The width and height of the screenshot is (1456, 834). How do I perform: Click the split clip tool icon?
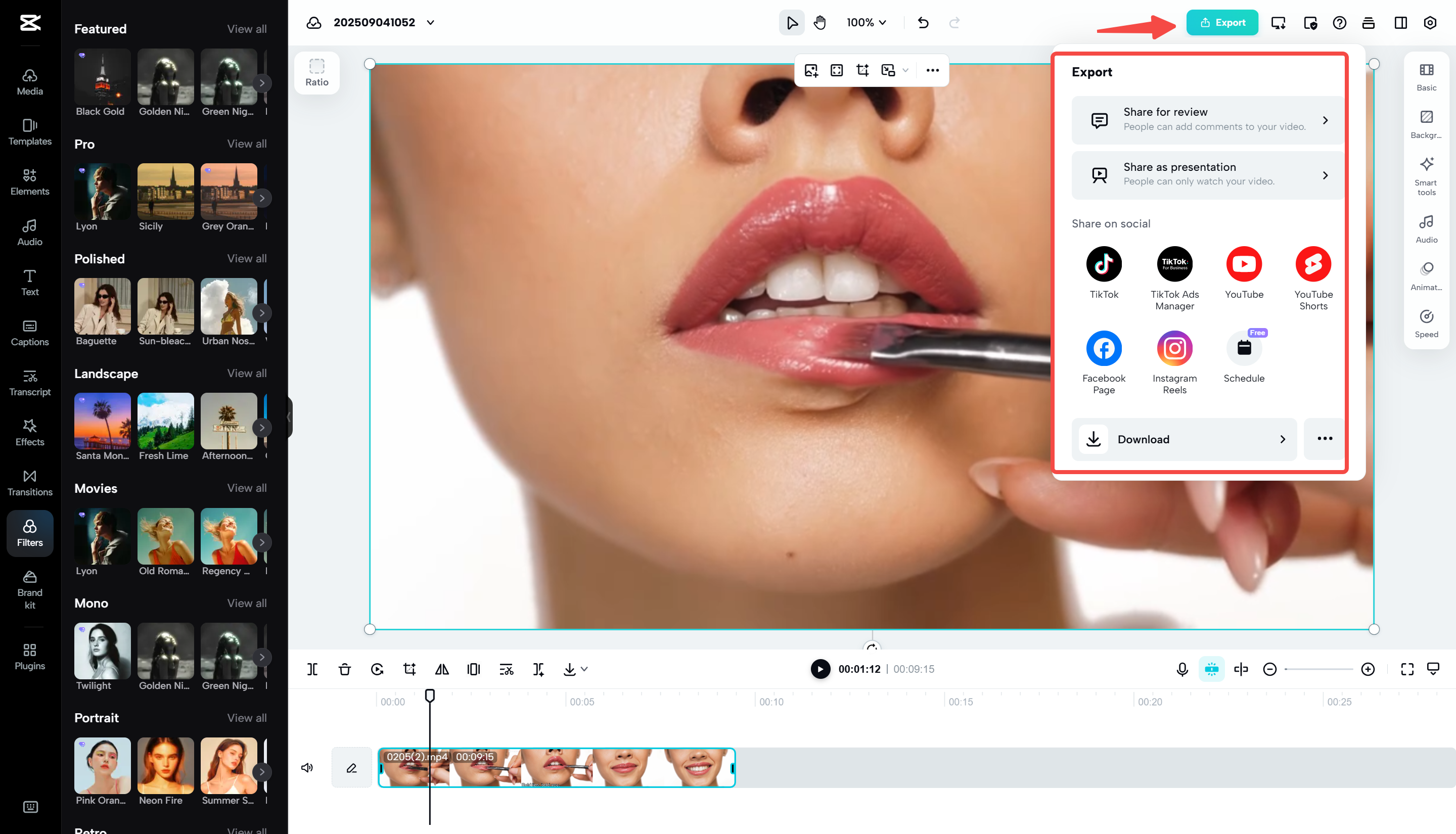pos(312,669)
